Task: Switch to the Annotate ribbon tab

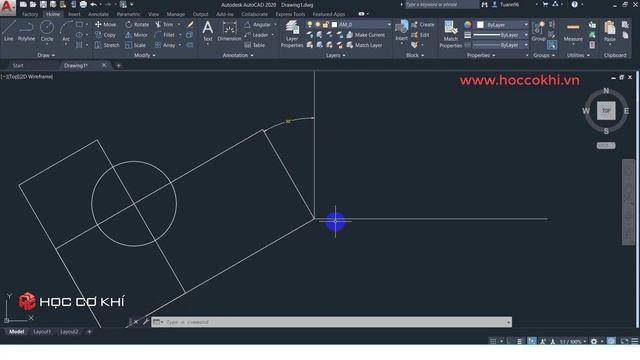Action: pos(98,14)
